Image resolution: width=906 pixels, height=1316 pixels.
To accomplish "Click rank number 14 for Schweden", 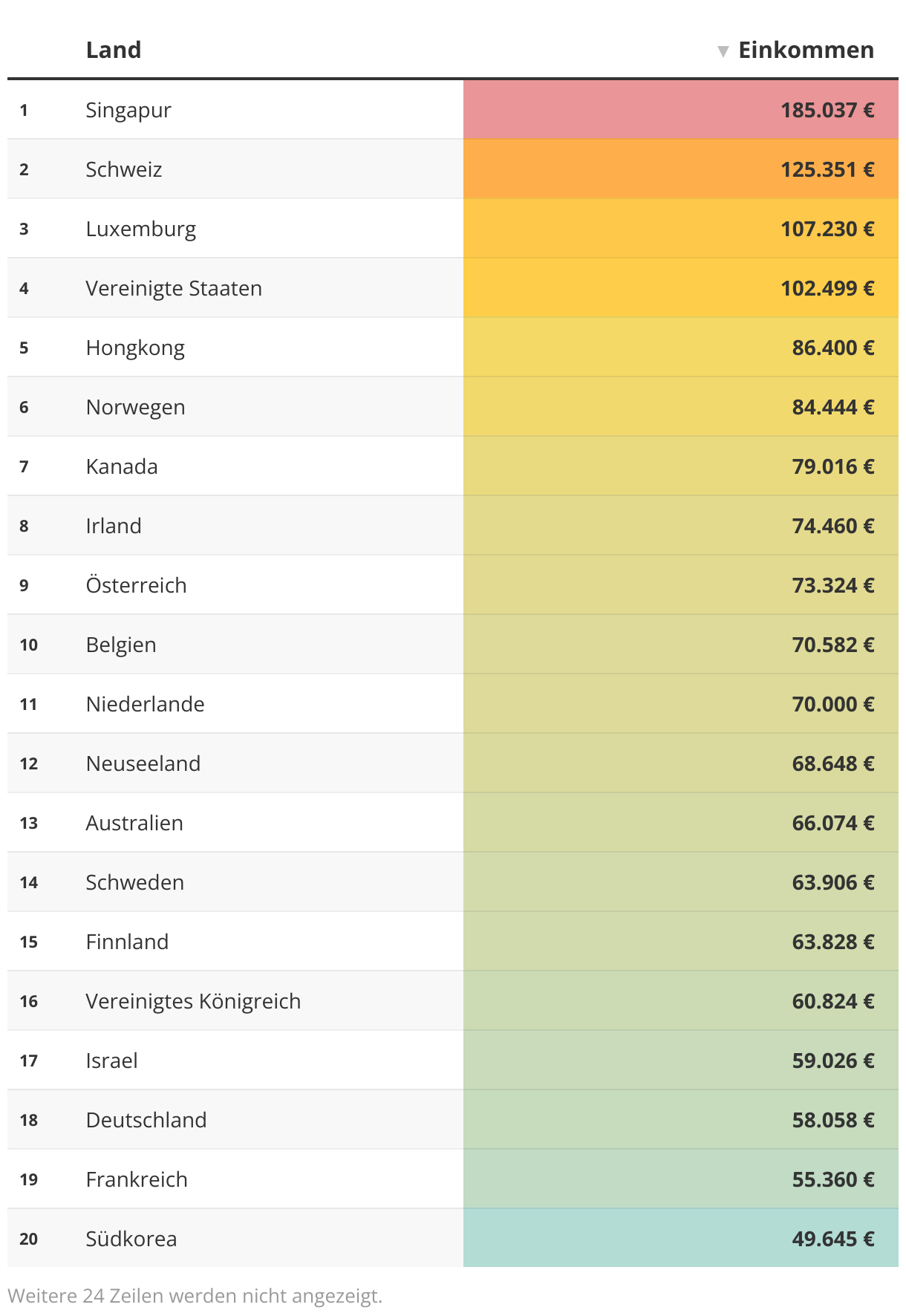I will pyautogui.click(x=29, y=882).
